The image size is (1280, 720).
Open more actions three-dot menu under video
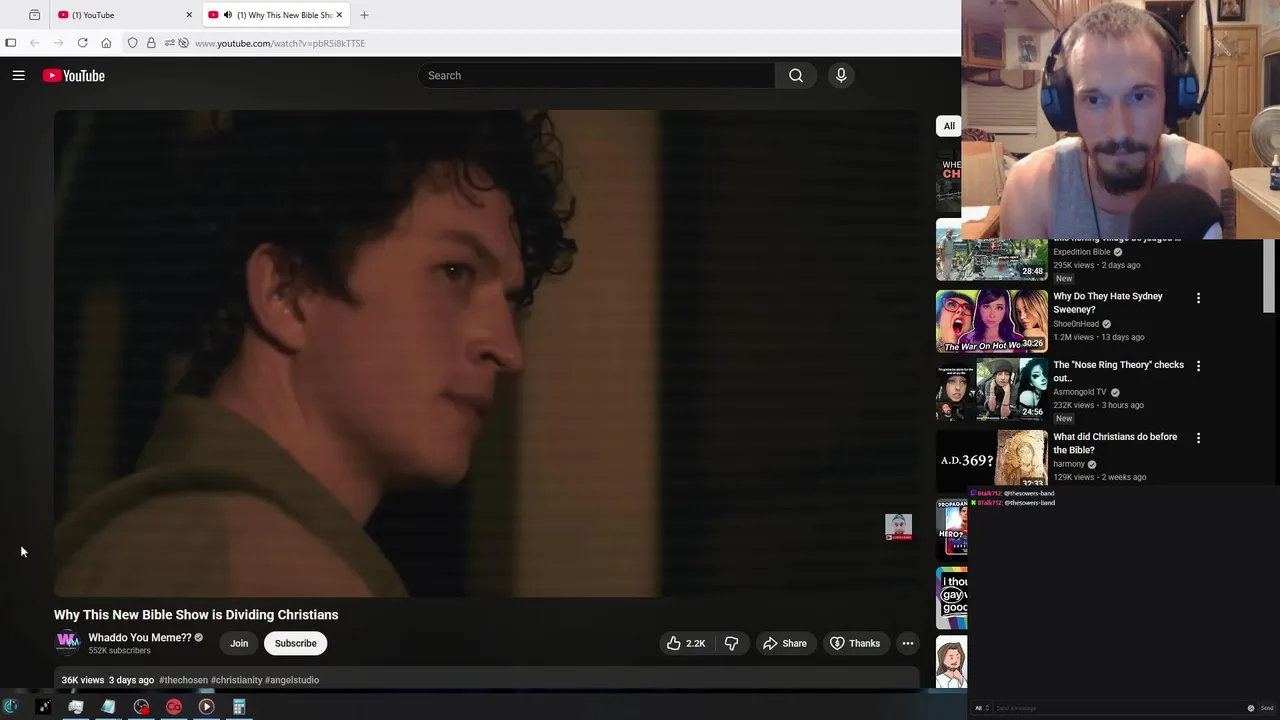tap(907, 643)
